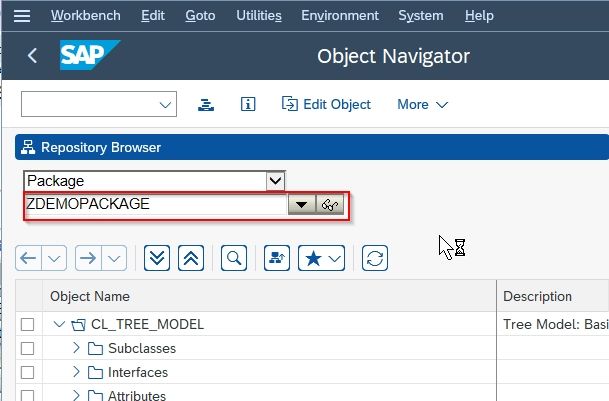Click the Find magnifier icon

(x=234, y=258)
